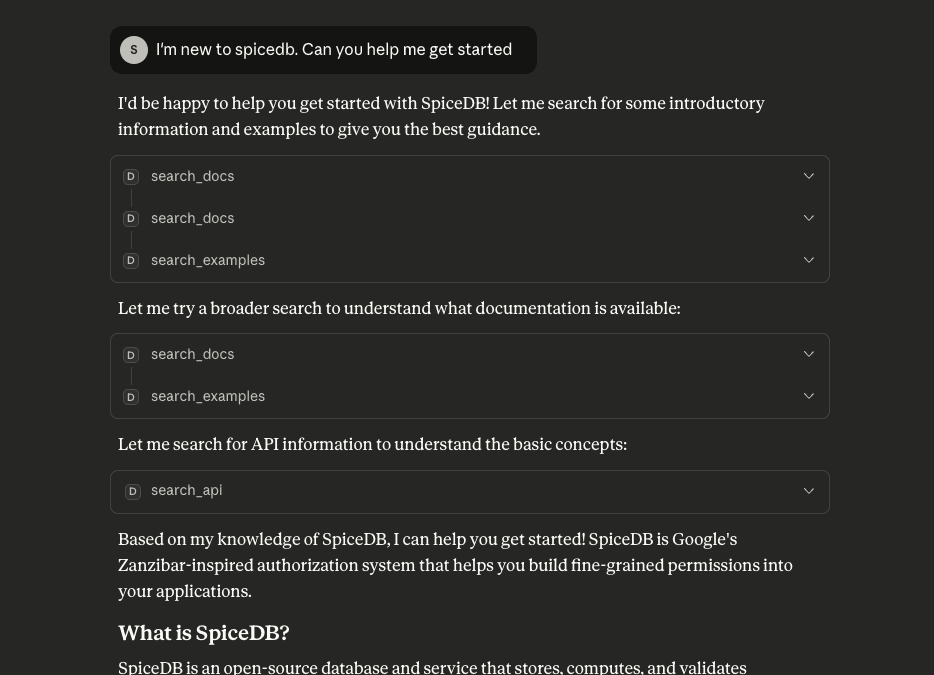The image size is (934, 675).
Task: Expand the first search_examples chevron
Action: (x=809, y=260)
